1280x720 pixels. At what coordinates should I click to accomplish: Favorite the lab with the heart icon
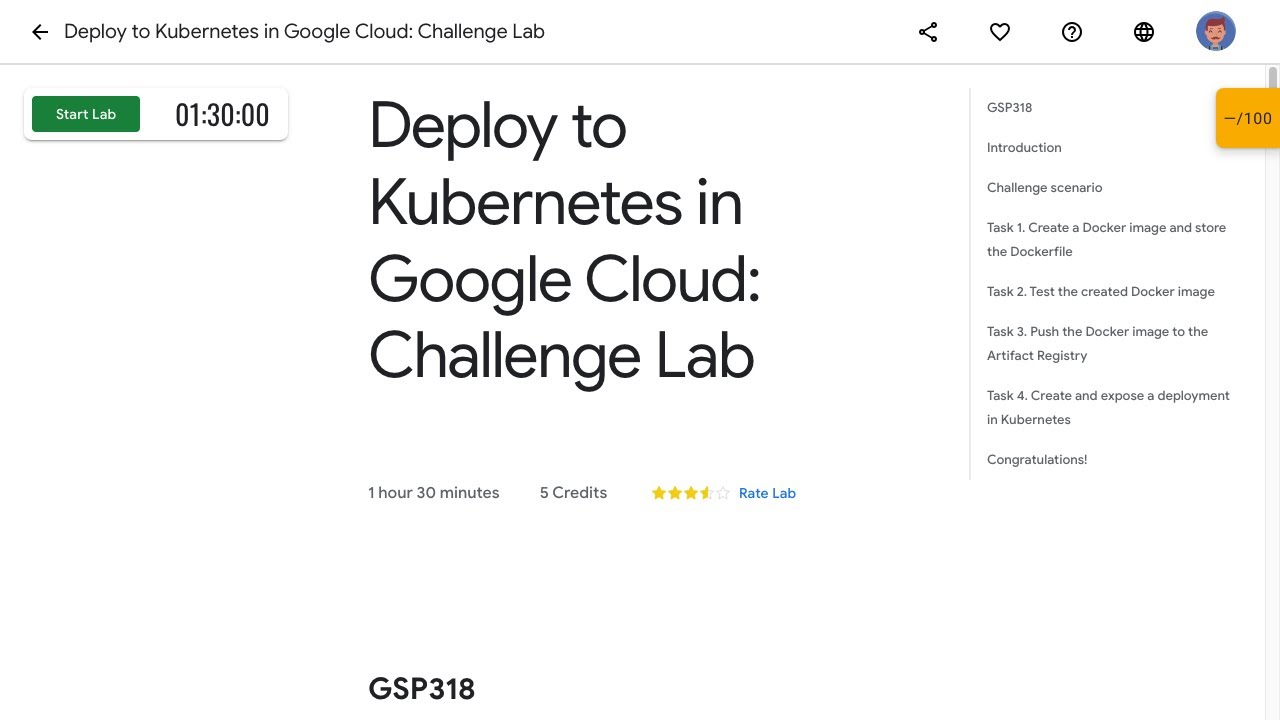[1000, 32]
